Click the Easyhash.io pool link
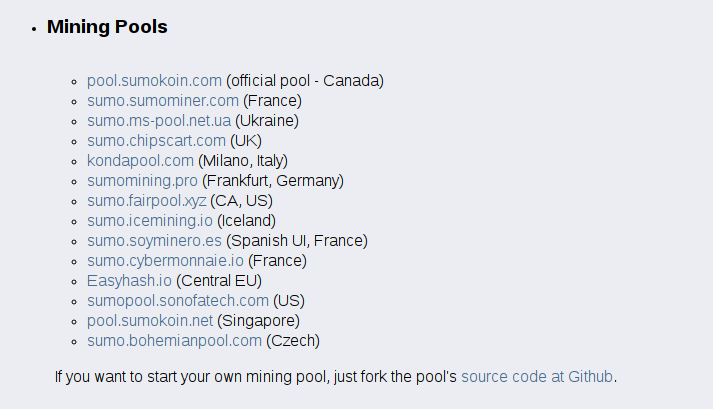Viewport: 713px width, 409px height. pos(129,281)
